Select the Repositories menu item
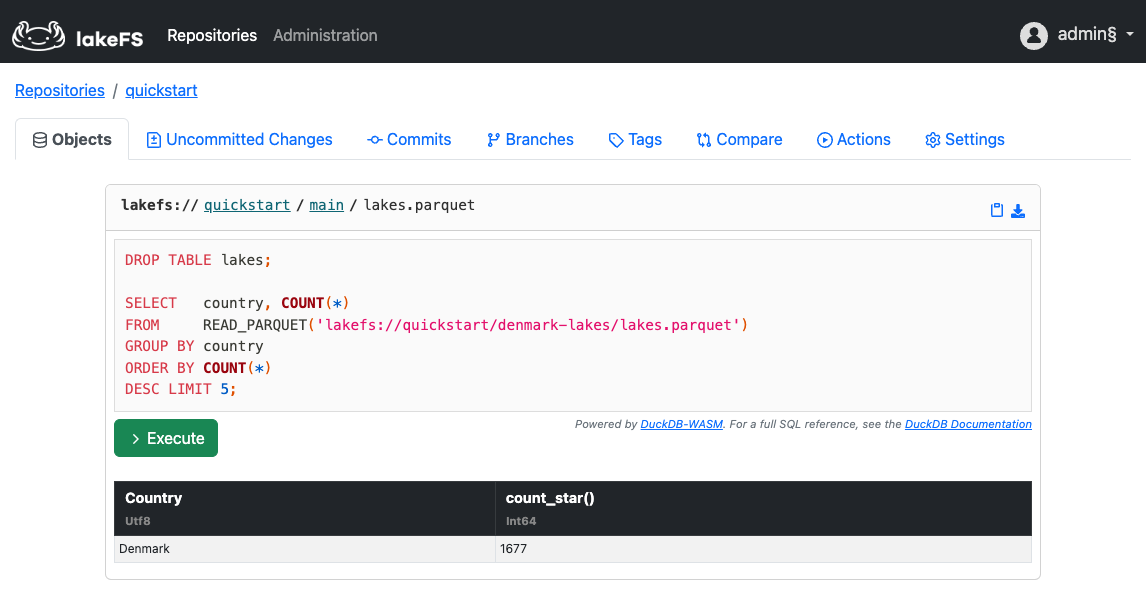Viewport: 1146px width, 604px height. coord(212,35)
